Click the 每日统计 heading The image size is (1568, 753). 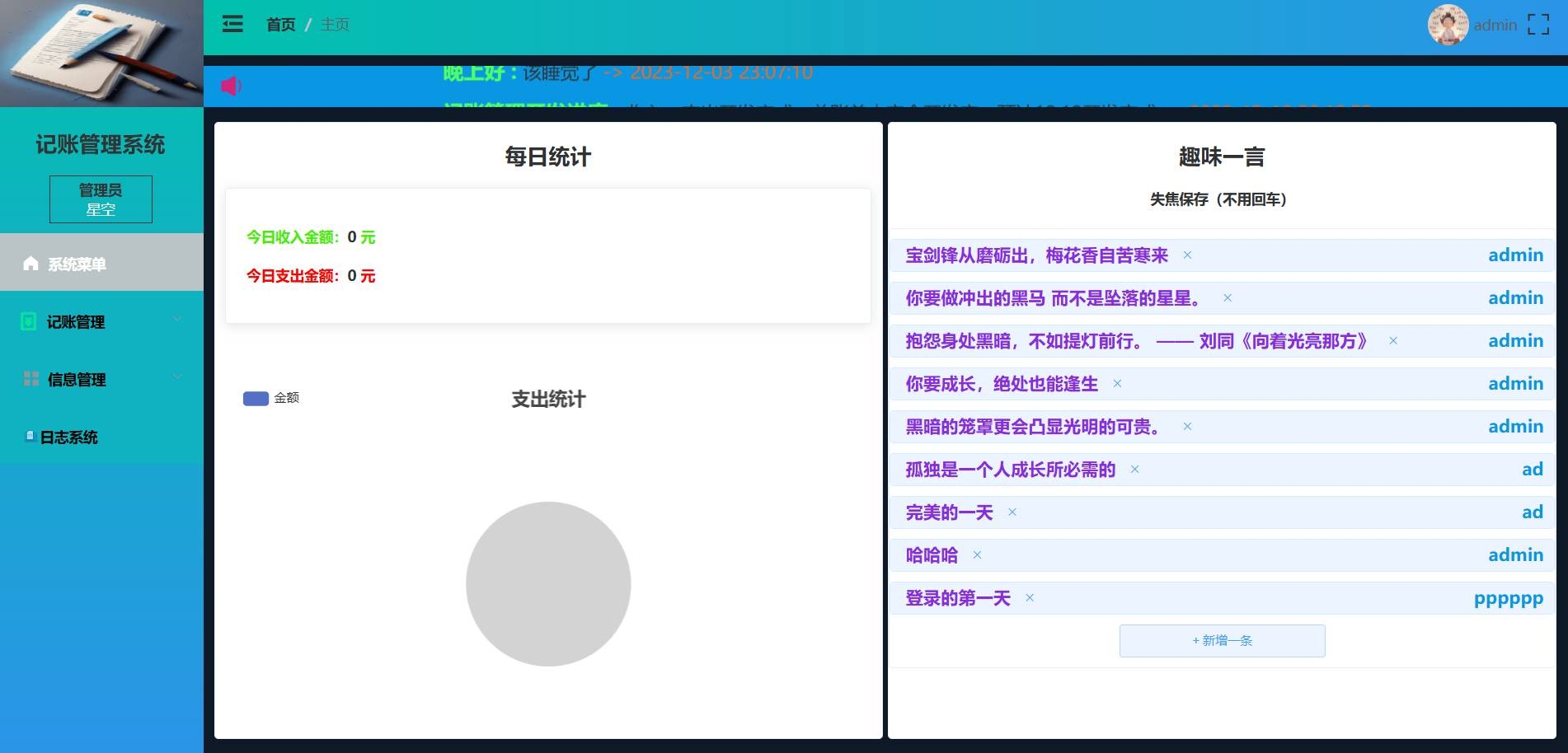pyautogui.click(x=548, y=157)
